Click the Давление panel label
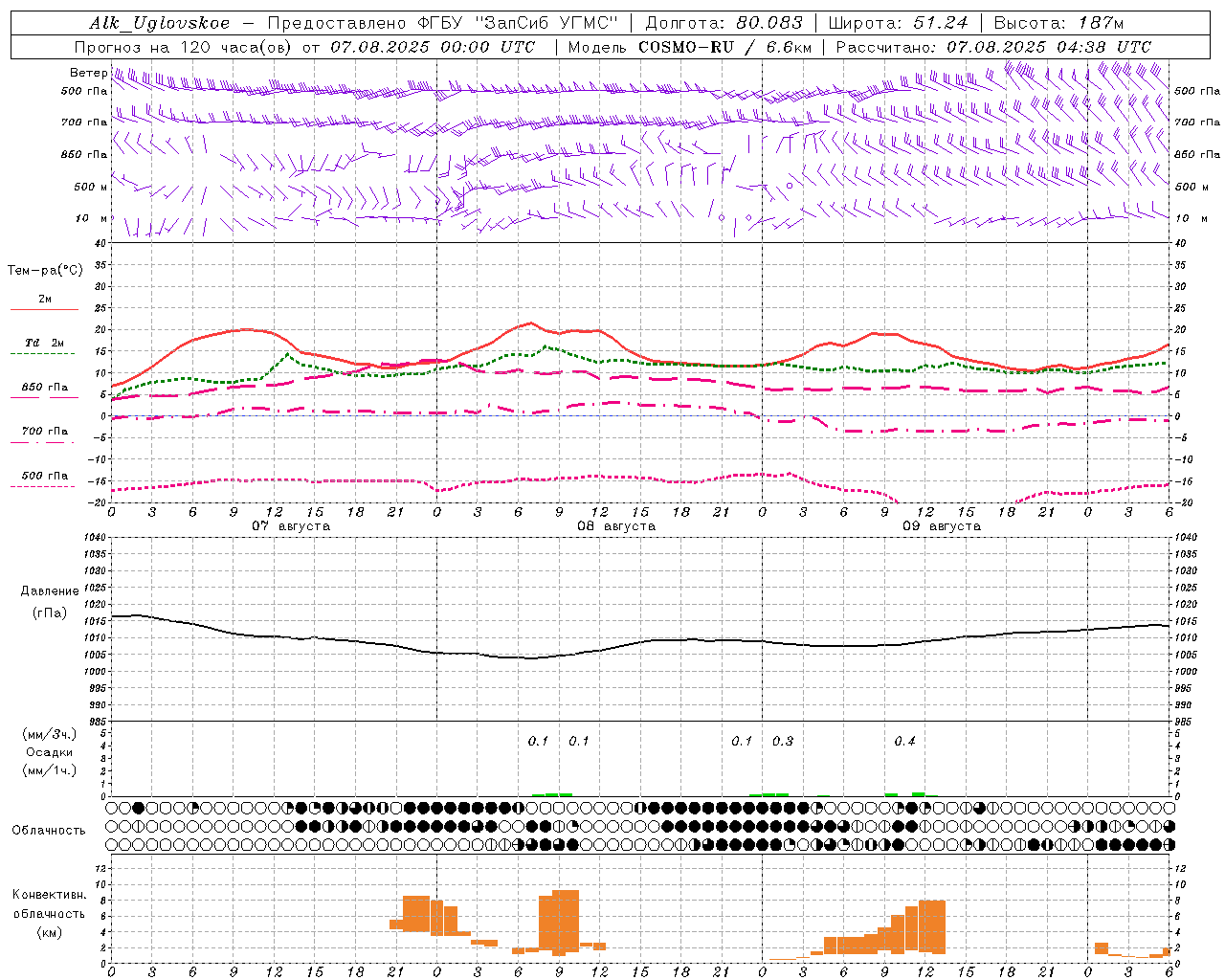The height and width of the screenshot is (980, 1225). click(x=50, y=591)
